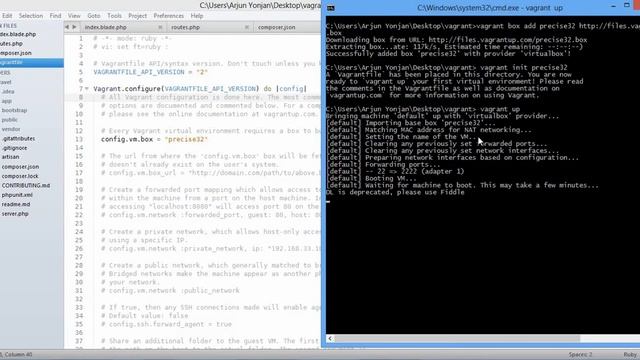Close the index.blade.php tab
This screenshot has width=640, height=360.
160,27
